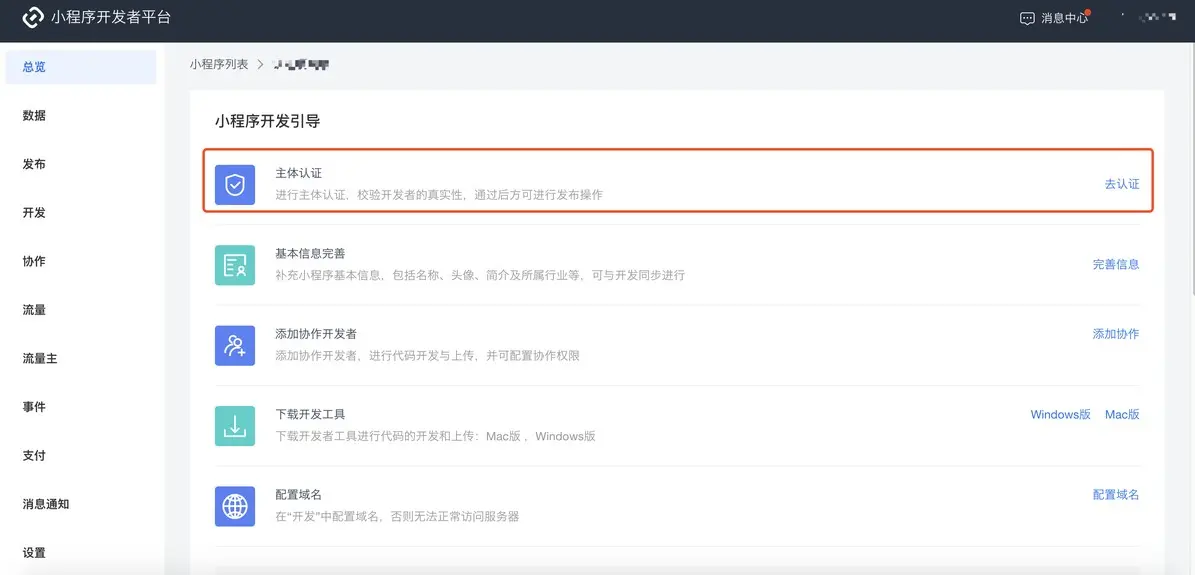Click the 主体认证 shield icon
This screenshot has width=1195, height=575.
click(235, 184)
